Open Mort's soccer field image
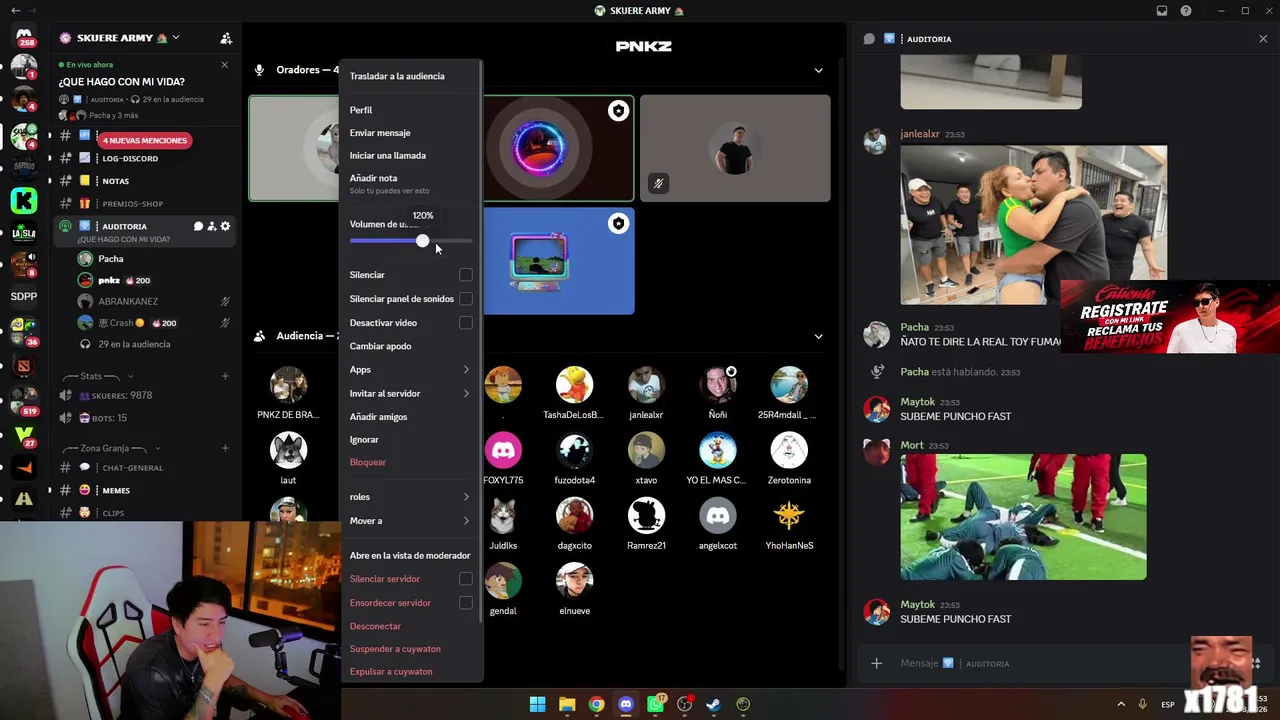The image size is (1280, 720). point(1023,517)
